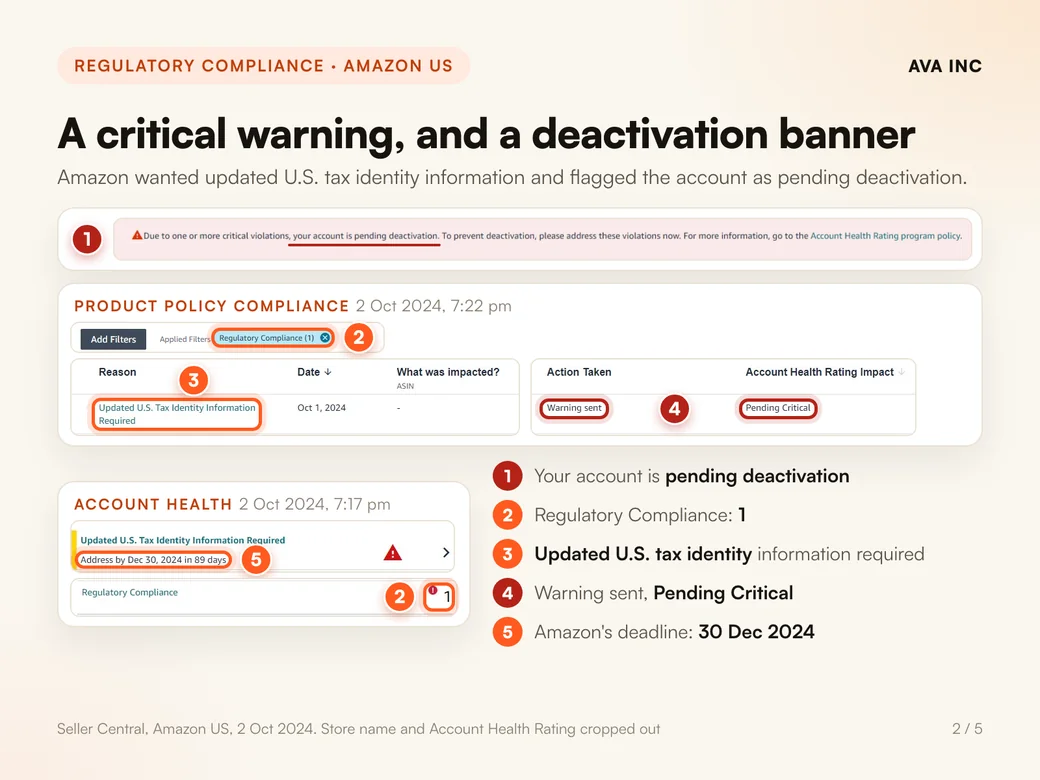Click the ASIN sub-label under What was impacted
Image resolution: width=1040 pixels, height=780 pixels.
click(x=405, y=386)
